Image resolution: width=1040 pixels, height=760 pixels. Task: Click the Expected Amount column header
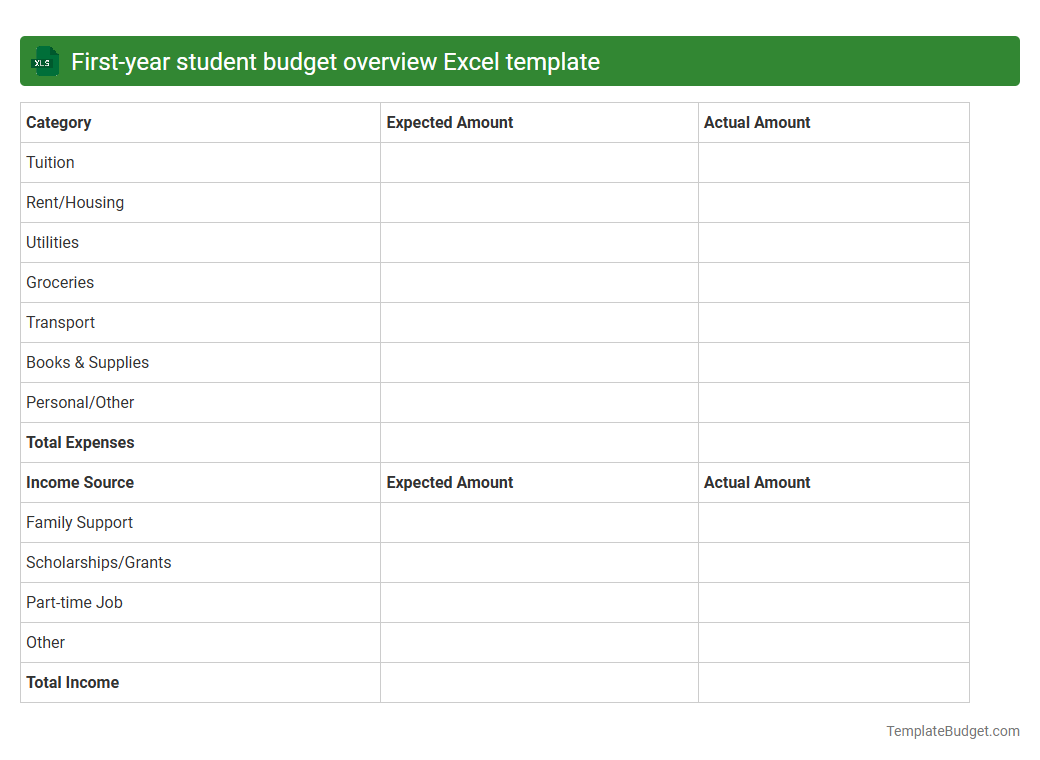click(449, 122)
